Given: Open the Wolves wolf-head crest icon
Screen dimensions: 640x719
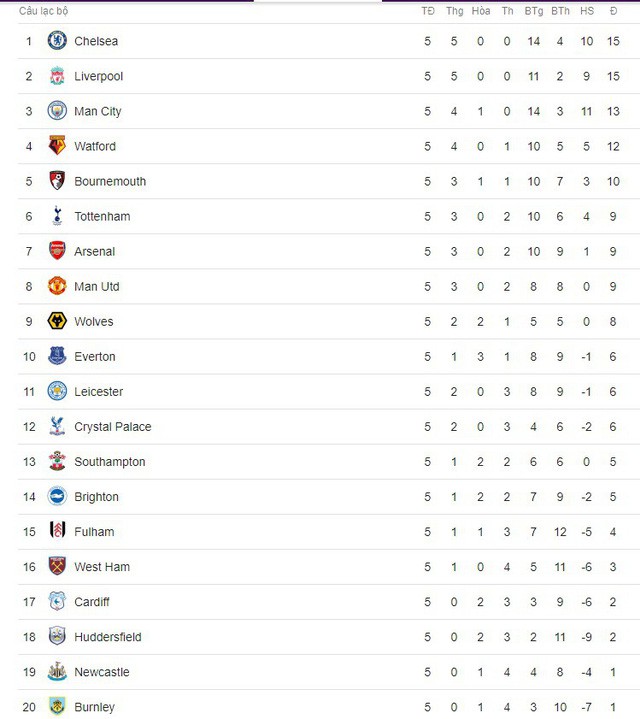Looking at the screenshot, I should coord(57,321).
